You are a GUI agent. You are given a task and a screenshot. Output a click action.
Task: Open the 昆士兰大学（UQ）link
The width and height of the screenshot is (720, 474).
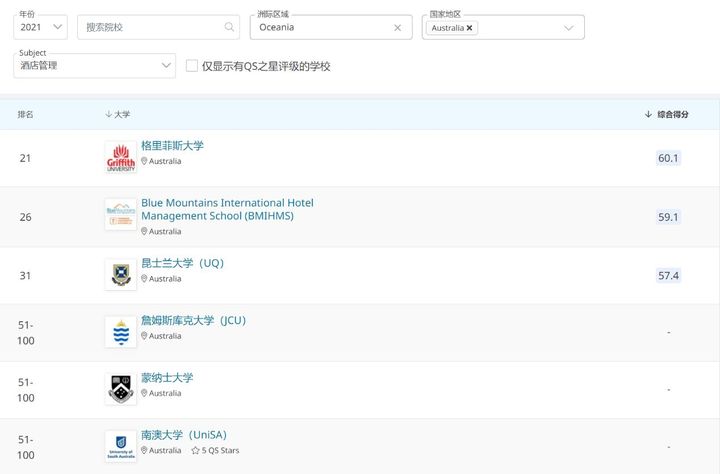(182, 263)
